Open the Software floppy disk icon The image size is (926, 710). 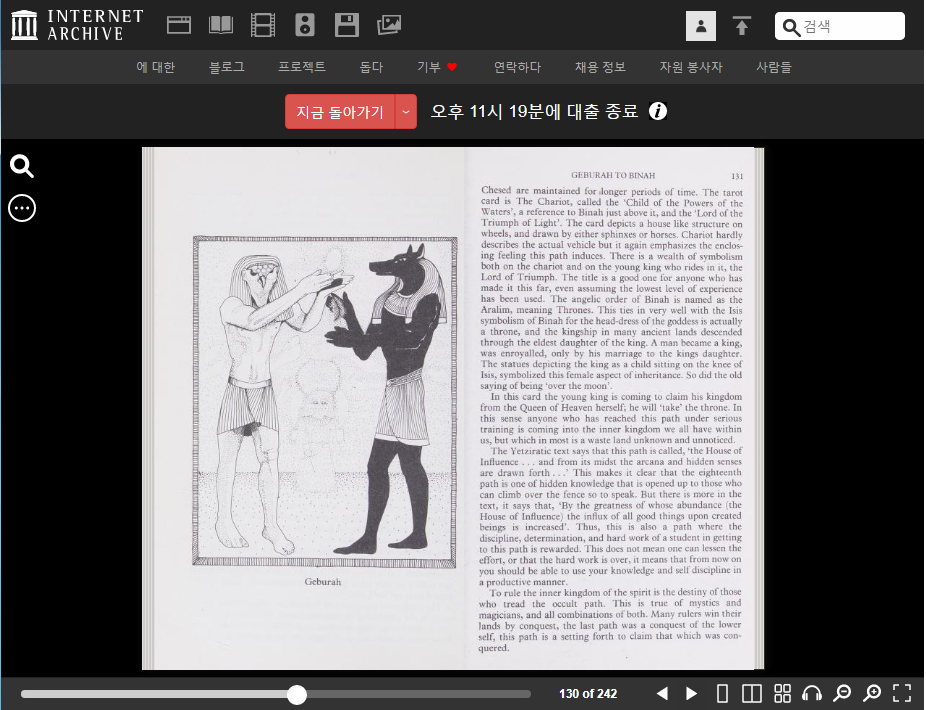(347, 25)
